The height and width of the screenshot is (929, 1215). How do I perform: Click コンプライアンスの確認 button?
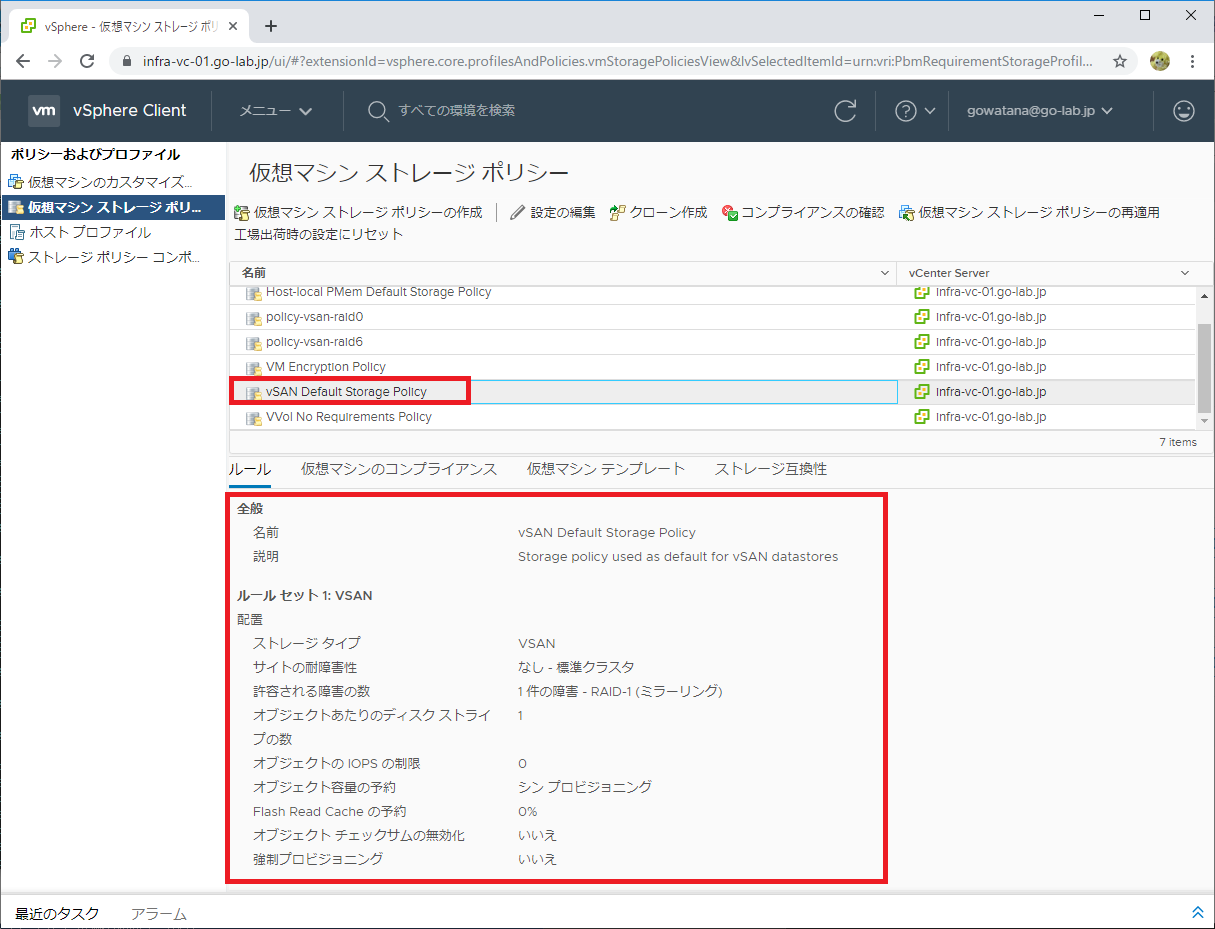[x=803, y=212]
